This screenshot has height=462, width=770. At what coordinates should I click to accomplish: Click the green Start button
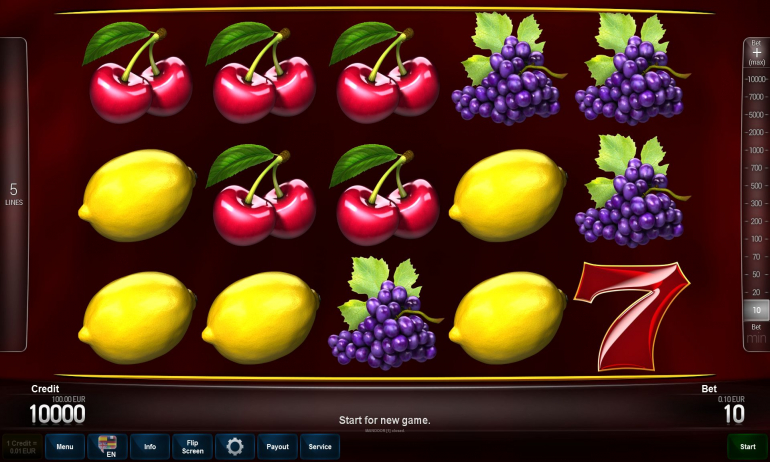tap(747, 446)
